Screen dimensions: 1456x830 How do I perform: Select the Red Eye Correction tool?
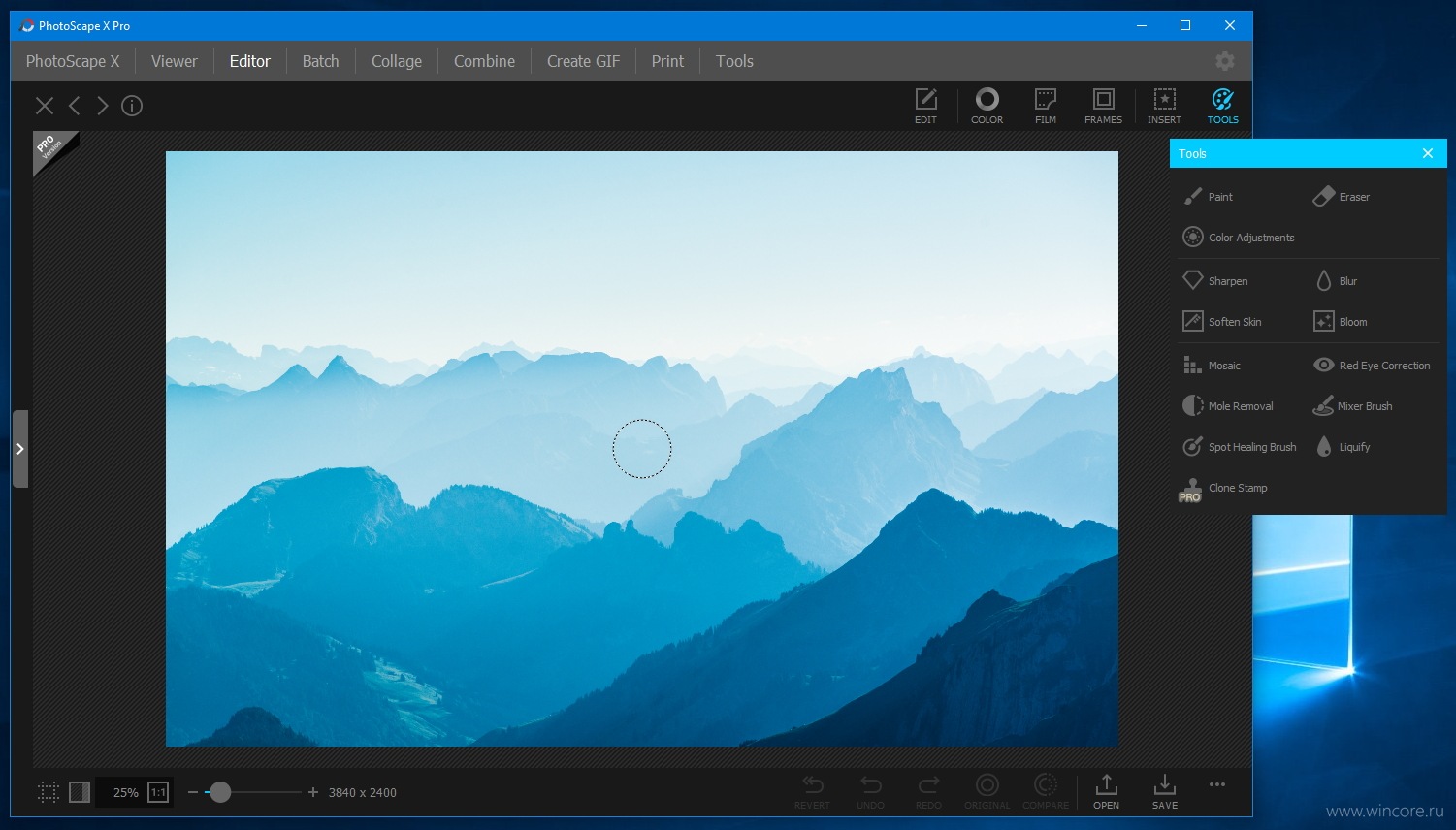click(x=1372, y=366)
